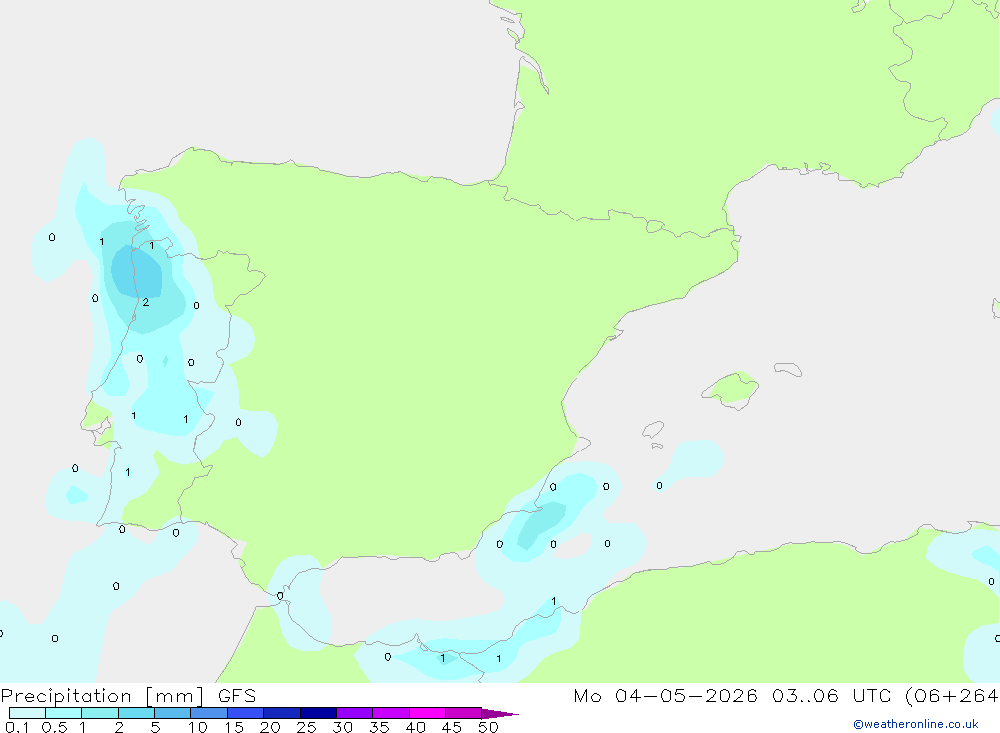Click the "25" legend scale label
Image resolution: width=1000 pixels, height=733 pixels.
(x=307, y=727)
